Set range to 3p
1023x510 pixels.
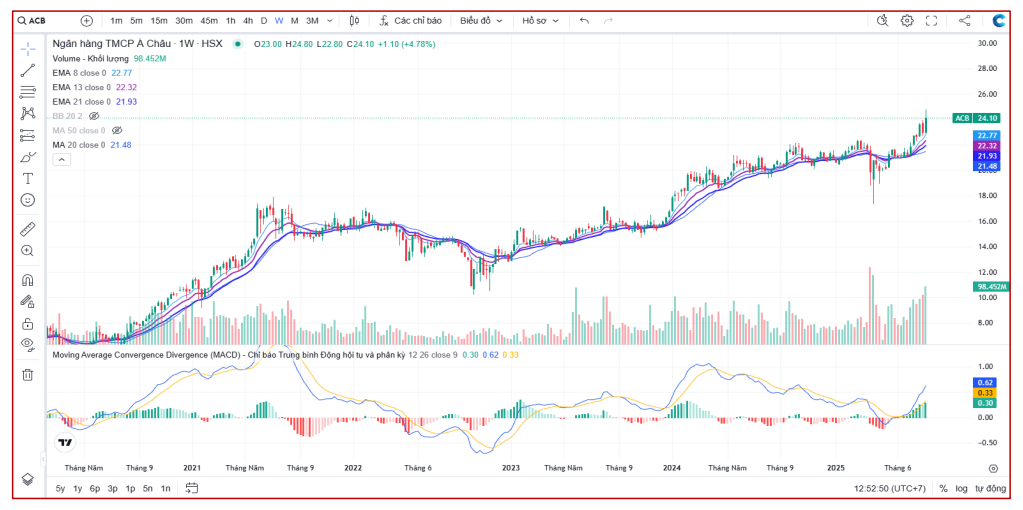113,488
